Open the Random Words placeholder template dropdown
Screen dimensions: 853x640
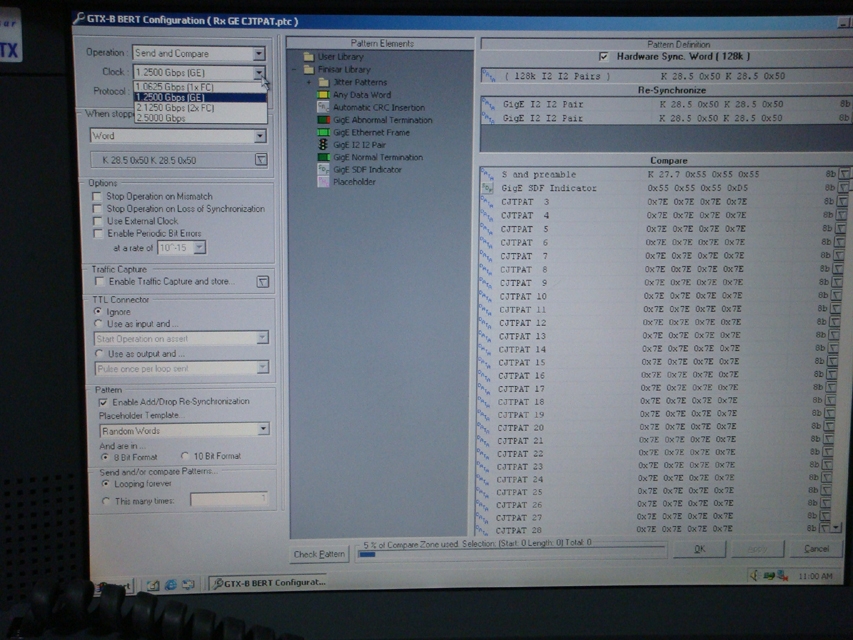[263, 430]
